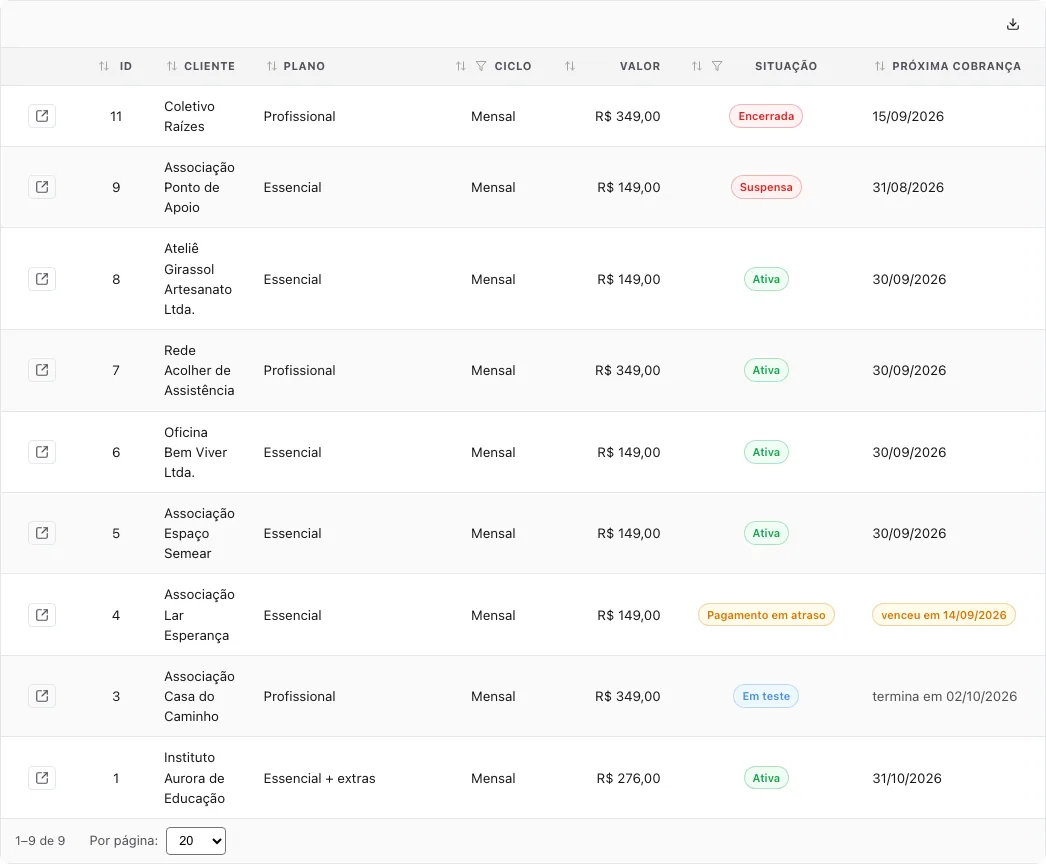Click the Suspensa status badge
Screen dimensions: 1046x864
tap(766, 187)
